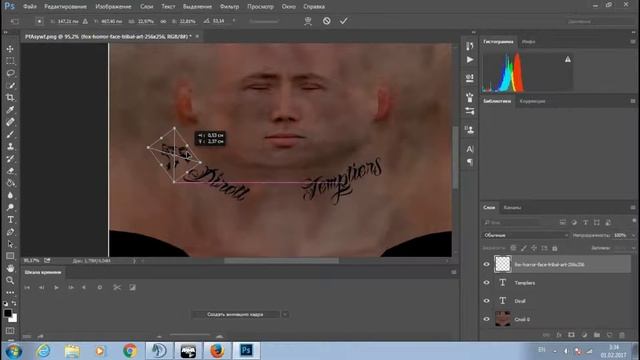Select the Healing Brush tool
640x360 pixels.
10,122
